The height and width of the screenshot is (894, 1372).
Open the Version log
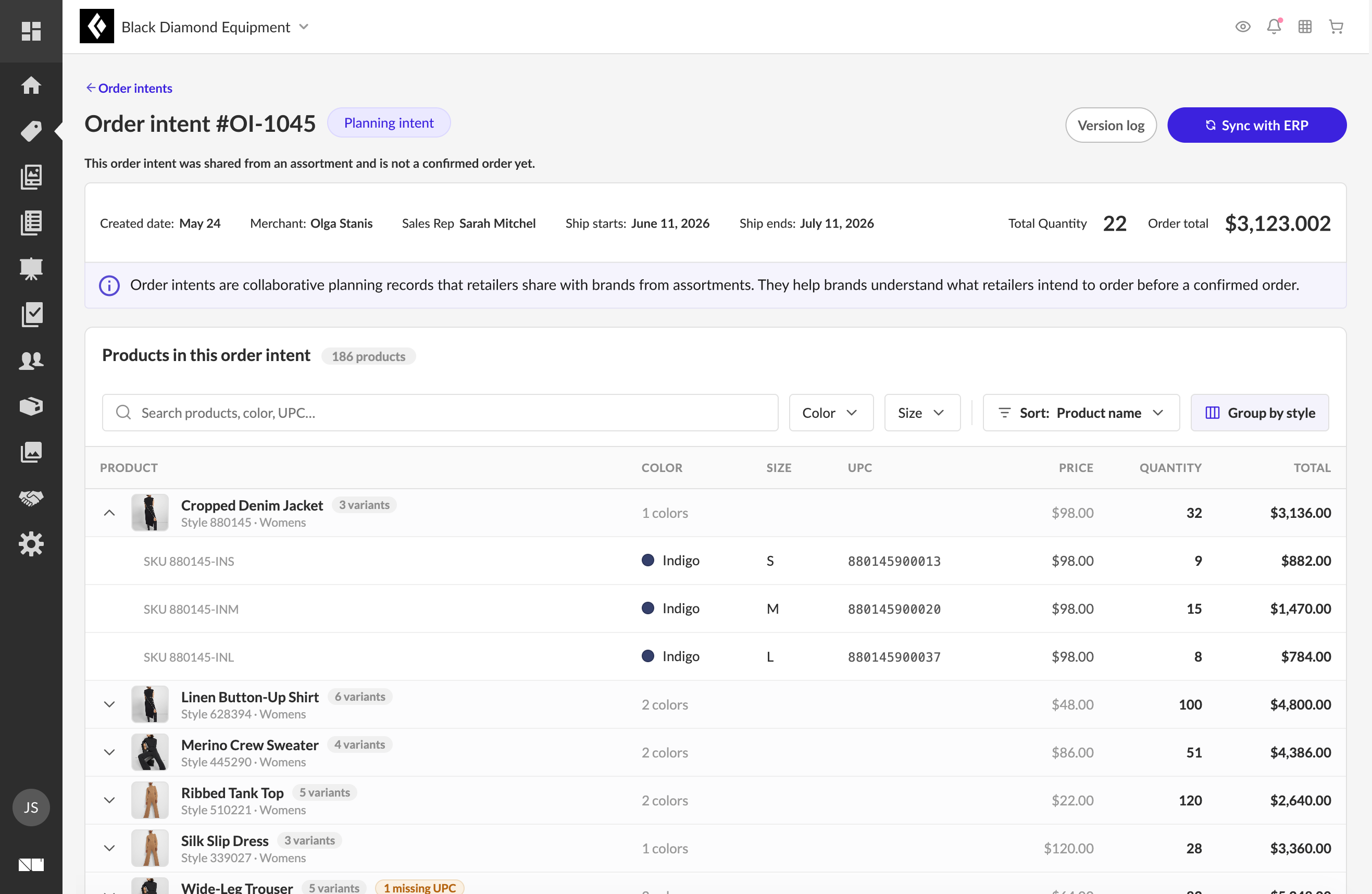1111,125
